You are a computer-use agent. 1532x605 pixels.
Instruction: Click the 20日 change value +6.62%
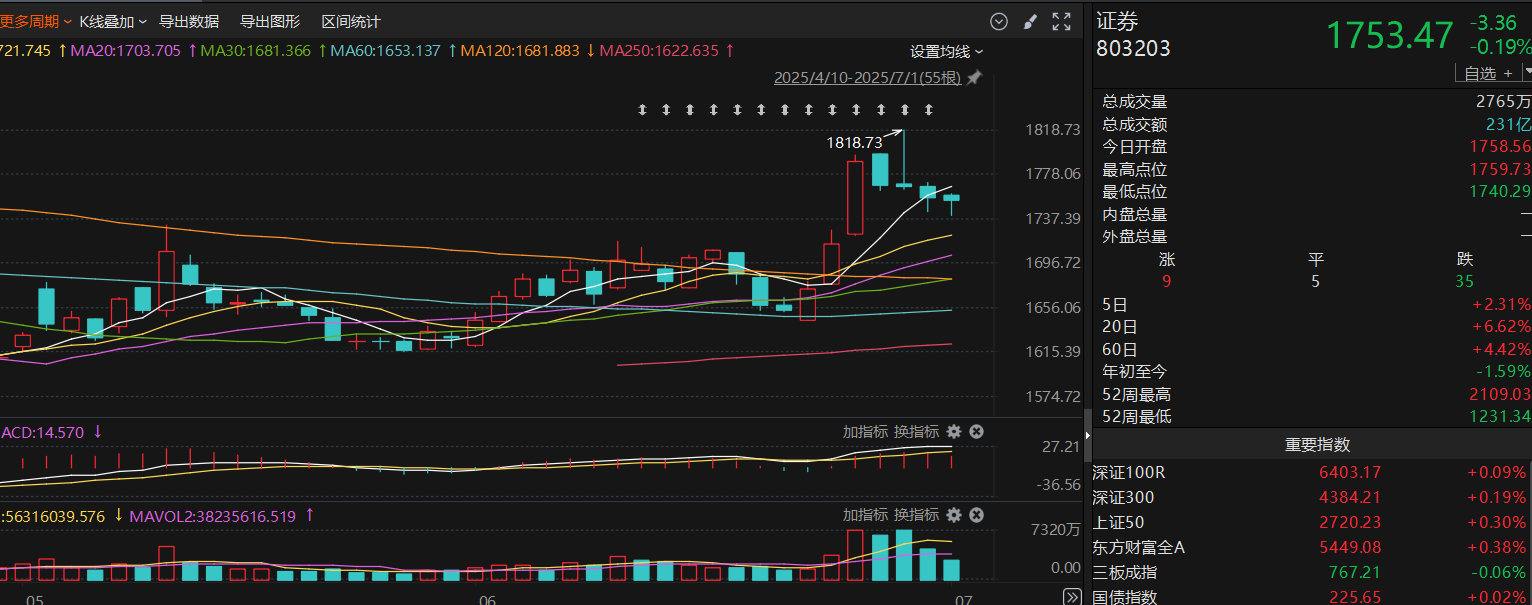click(x=1501, y=327)
